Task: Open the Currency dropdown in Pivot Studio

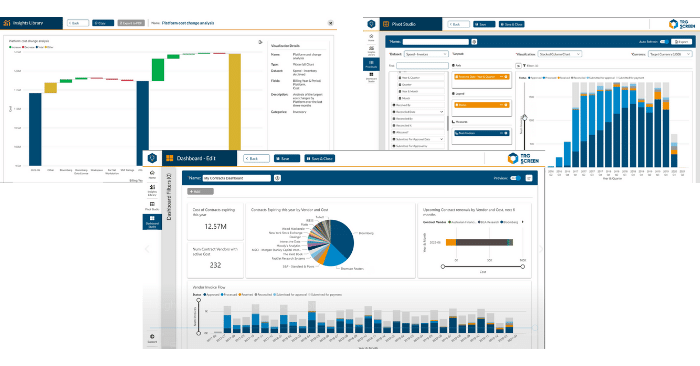Action: [670, 54]
